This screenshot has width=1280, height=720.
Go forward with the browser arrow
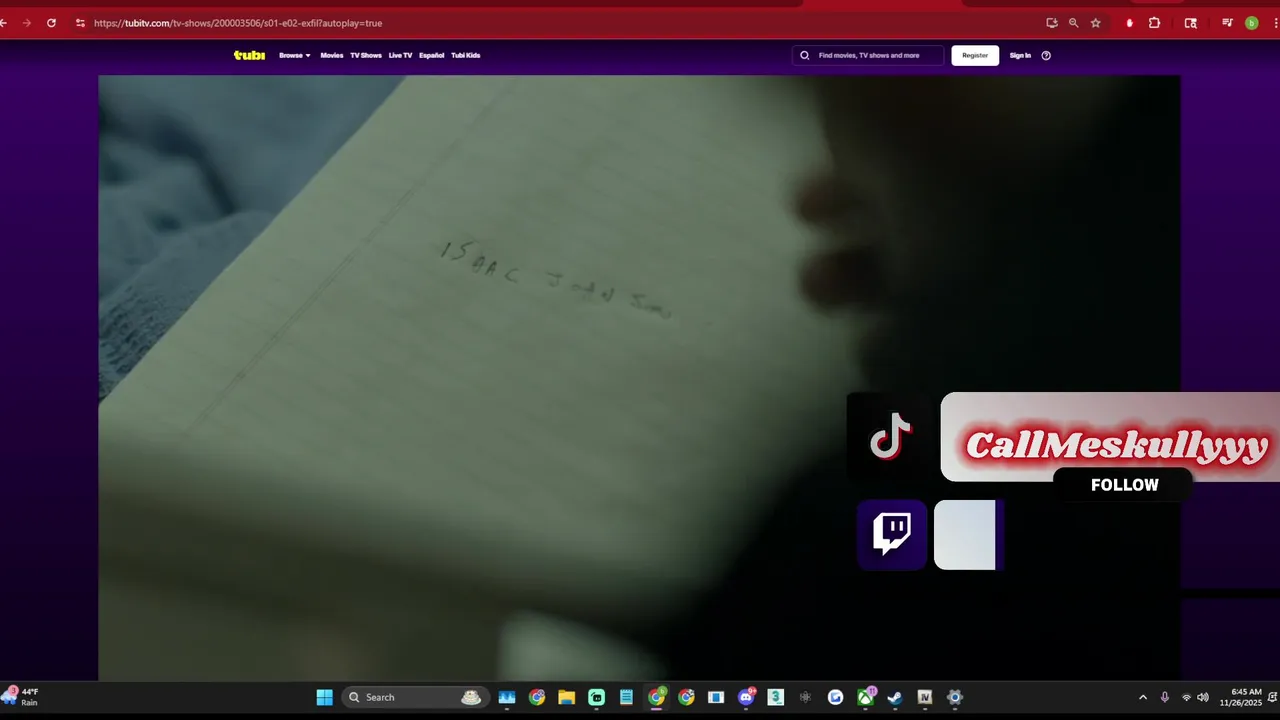tap(26, 23)
